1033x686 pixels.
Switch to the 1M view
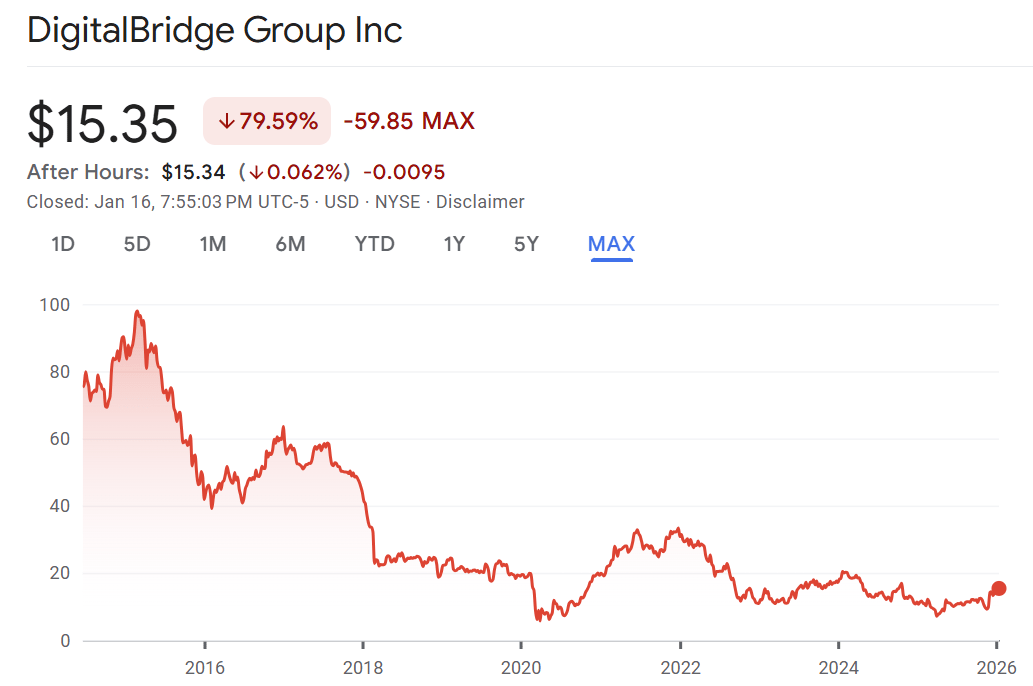coord(212,243)
